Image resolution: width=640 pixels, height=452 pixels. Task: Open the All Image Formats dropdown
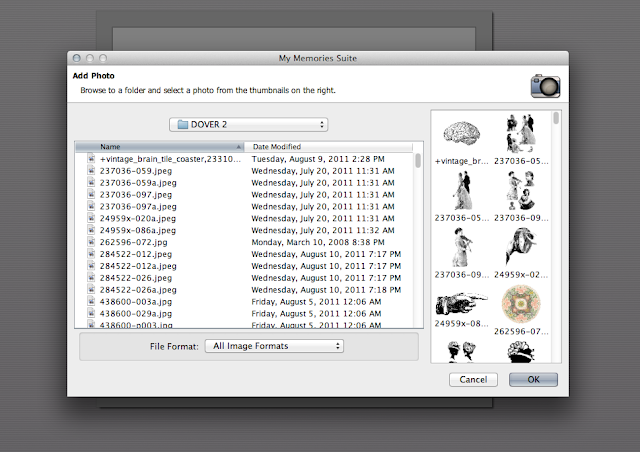click(x=274, y=346)
